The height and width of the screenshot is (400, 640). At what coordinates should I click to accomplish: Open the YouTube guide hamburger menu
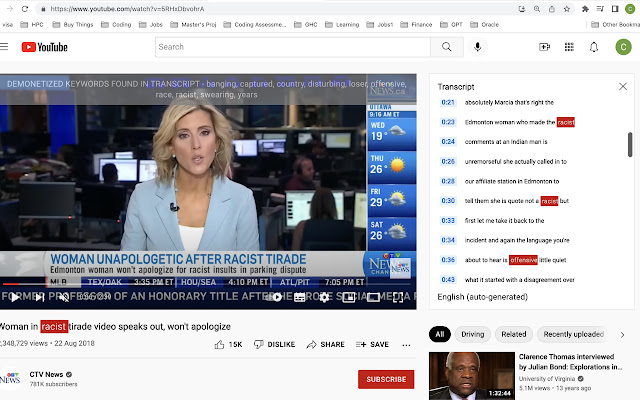(x=4, y=47)
